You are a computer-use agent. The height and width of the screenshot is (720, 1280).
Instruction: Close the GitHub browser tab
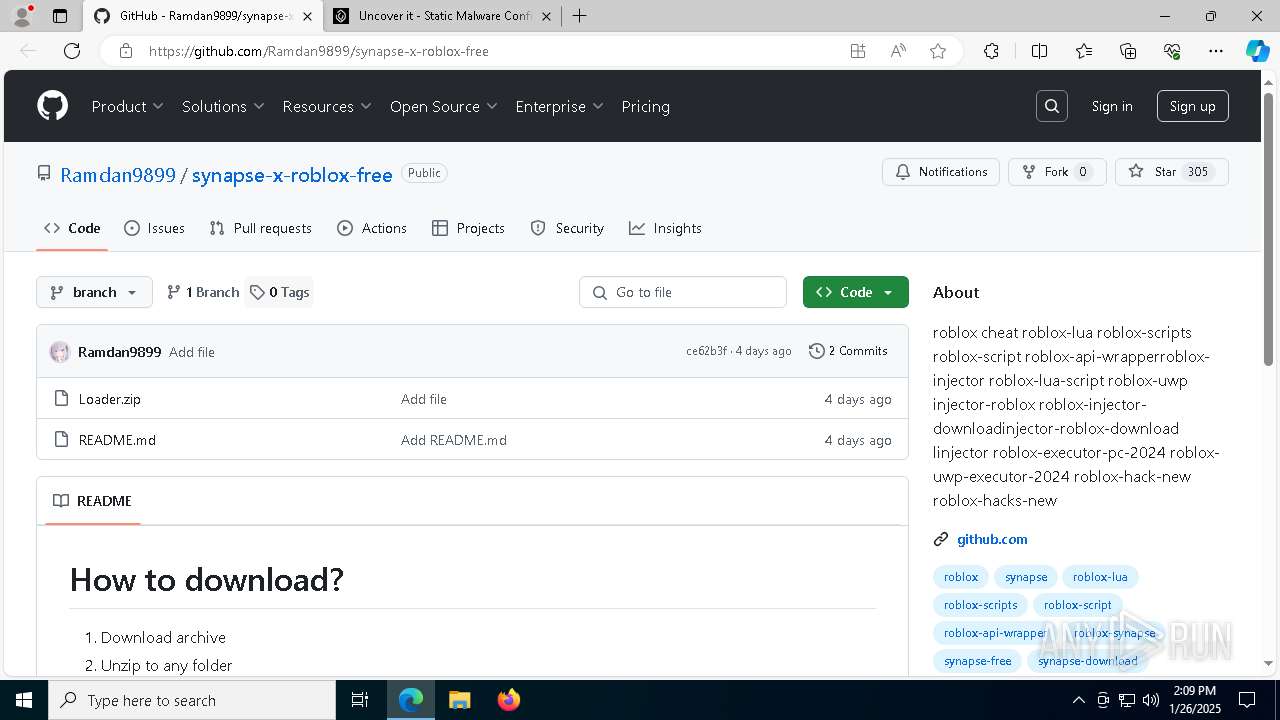tap(307, 16)
